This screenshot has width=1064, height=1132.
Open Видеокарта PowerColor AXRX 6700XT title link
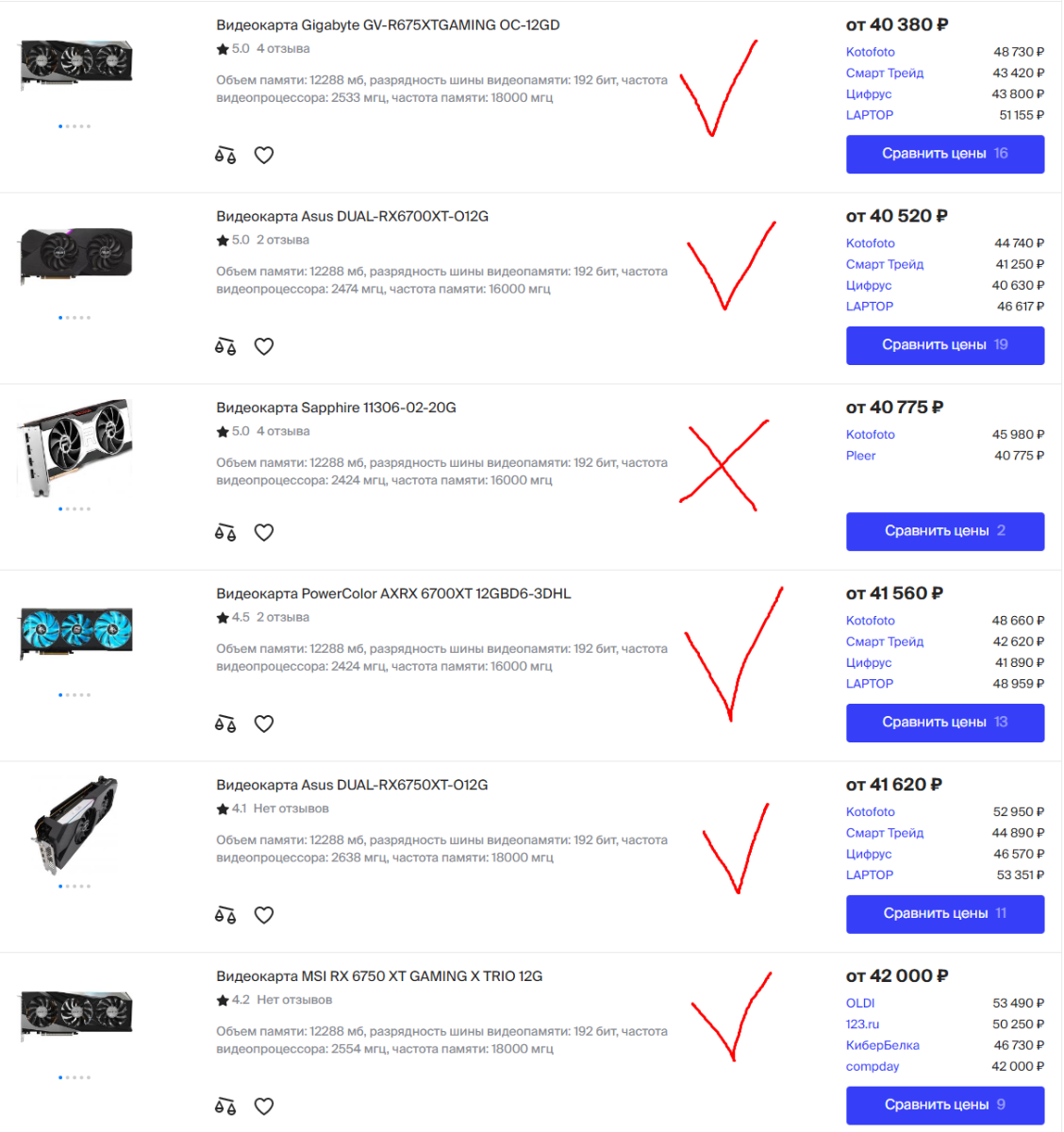pos(393,593)
